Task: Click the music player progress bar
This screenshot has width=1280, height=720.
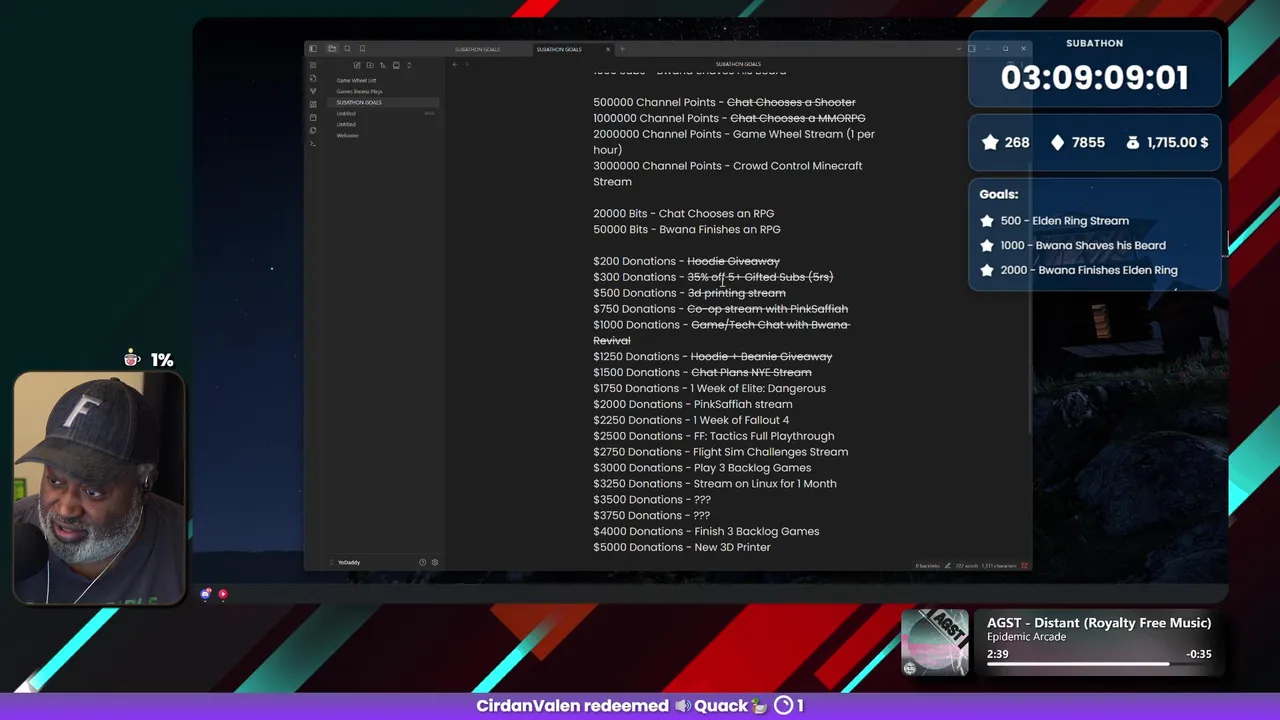Action: tap(1099, 663)
